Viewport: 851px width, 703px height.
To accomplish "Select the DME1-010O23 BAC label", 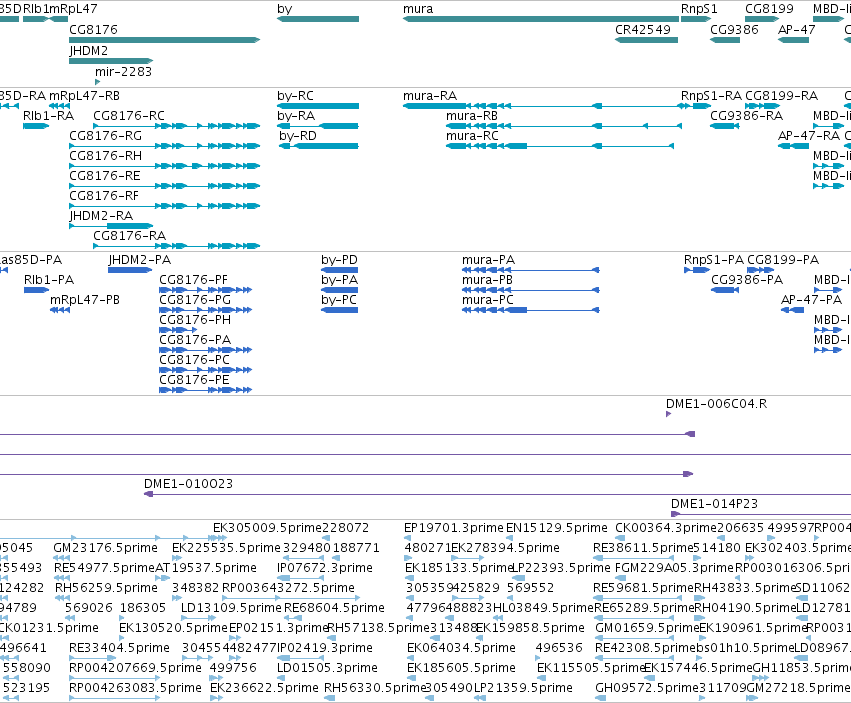I will pyautogui.click(x=188, y=484).
